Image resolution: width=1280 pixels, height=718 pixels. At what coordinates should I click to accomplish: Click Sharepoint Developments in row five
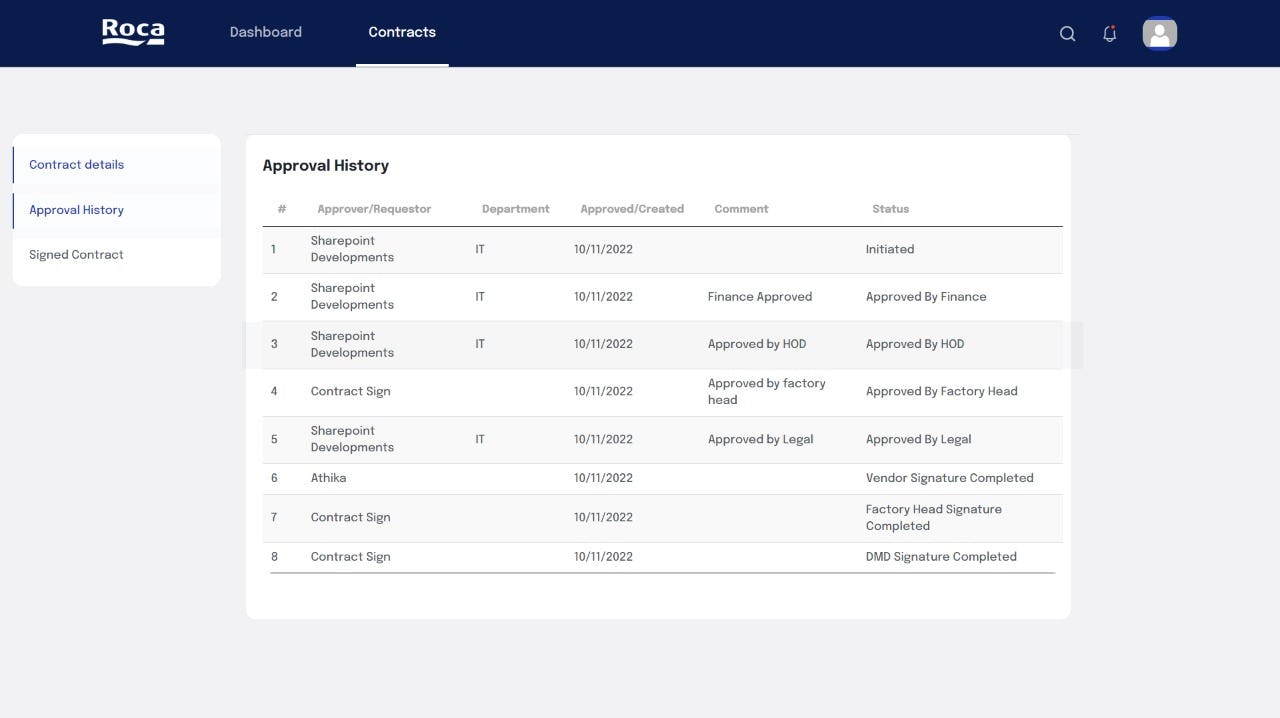coord(352,439)
